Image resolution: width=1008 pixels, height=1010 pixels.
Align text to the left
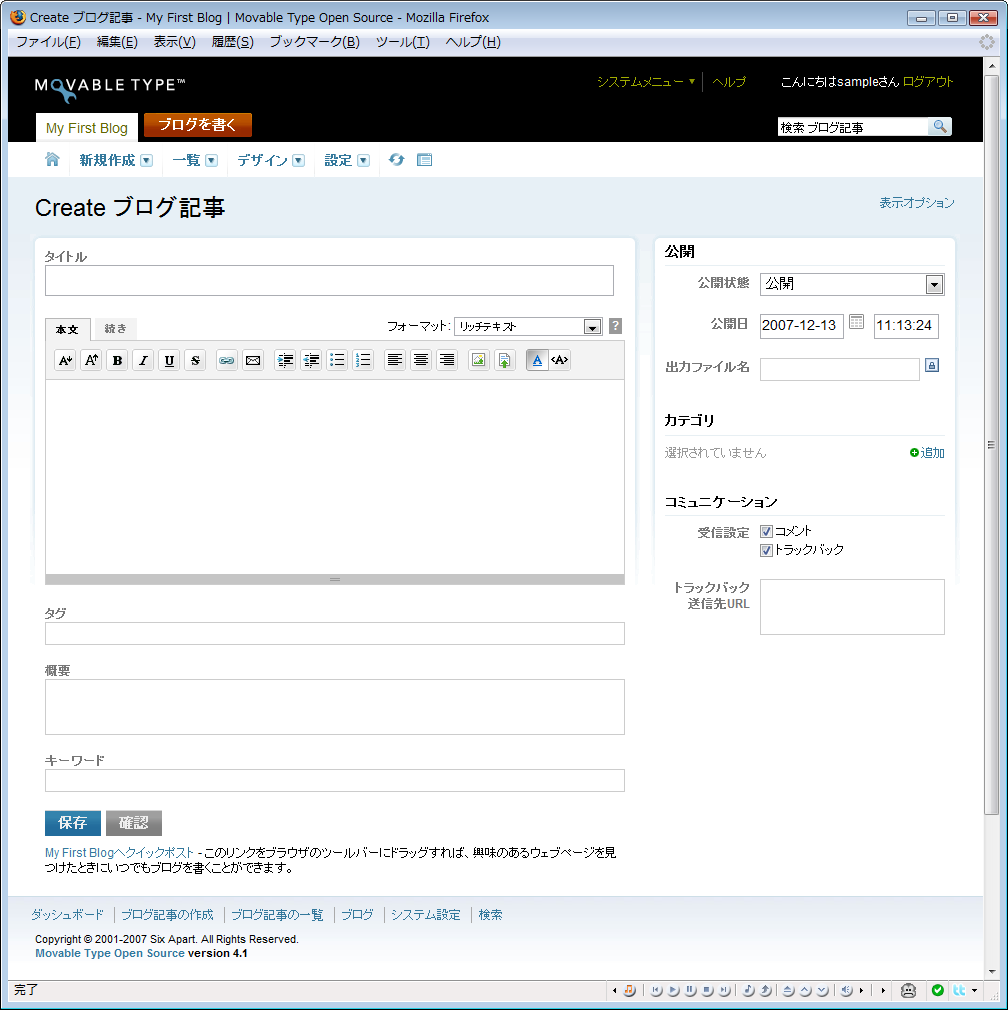pyautogui.click(x=394, y=360)
